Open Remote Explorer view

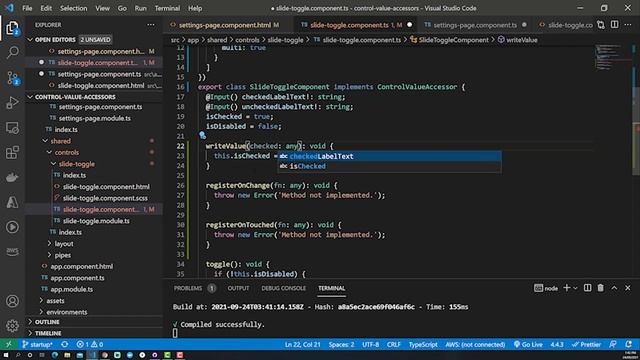pos(12,128)
